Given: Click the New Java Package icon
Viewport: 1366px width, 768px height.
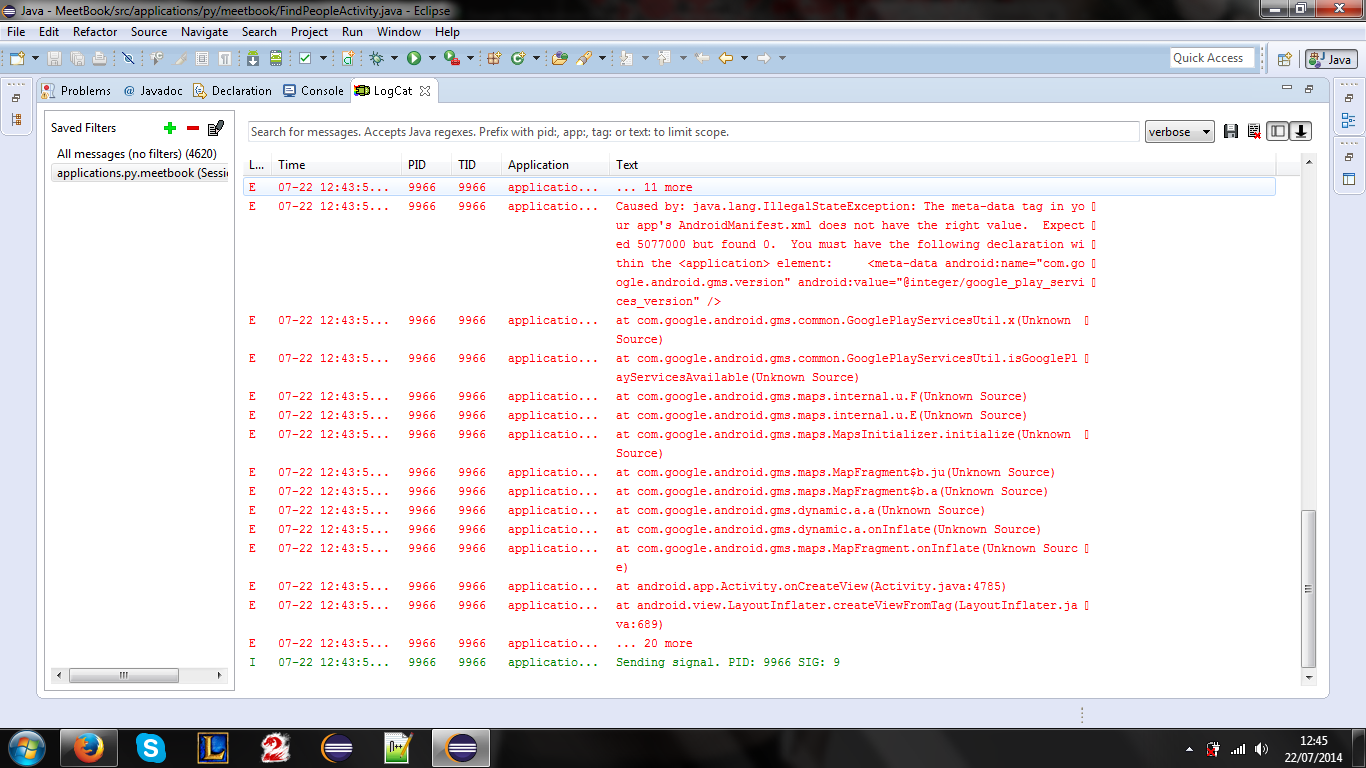Looking at the screenshot, I should point(494,58).
